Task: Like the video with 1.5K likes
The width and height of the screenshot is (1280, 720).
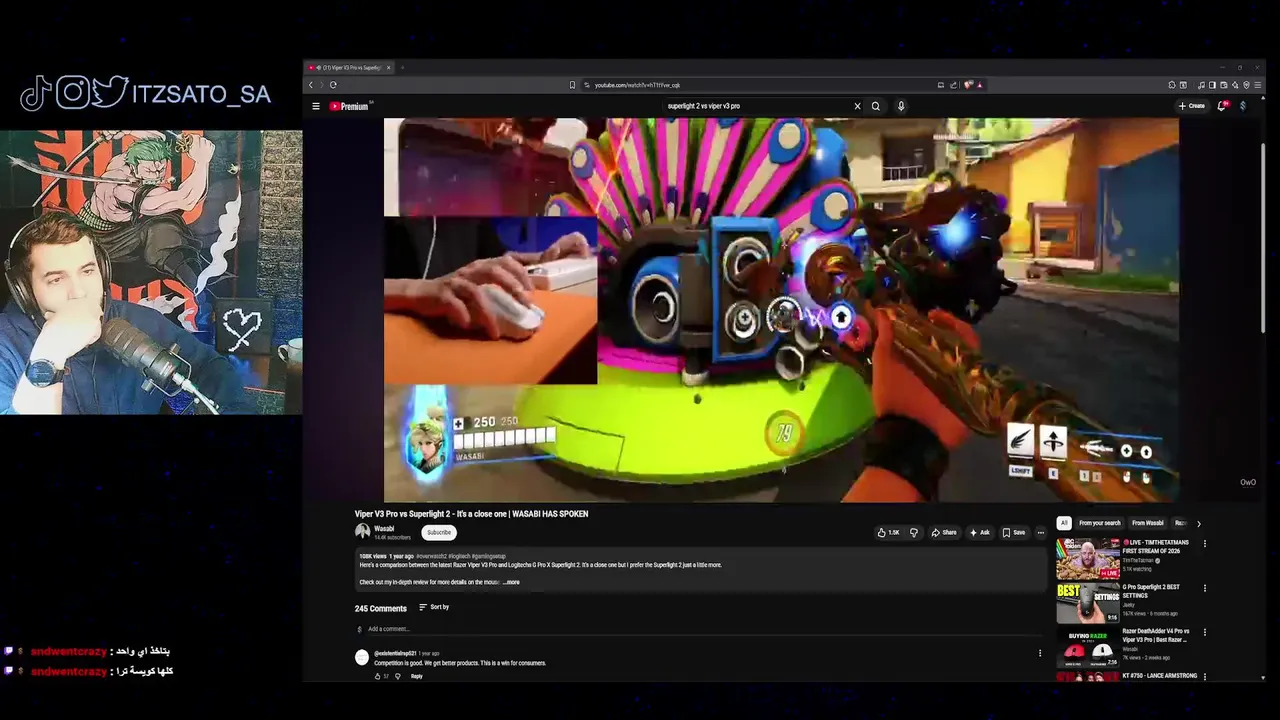Action: click(x=888, y=532)
